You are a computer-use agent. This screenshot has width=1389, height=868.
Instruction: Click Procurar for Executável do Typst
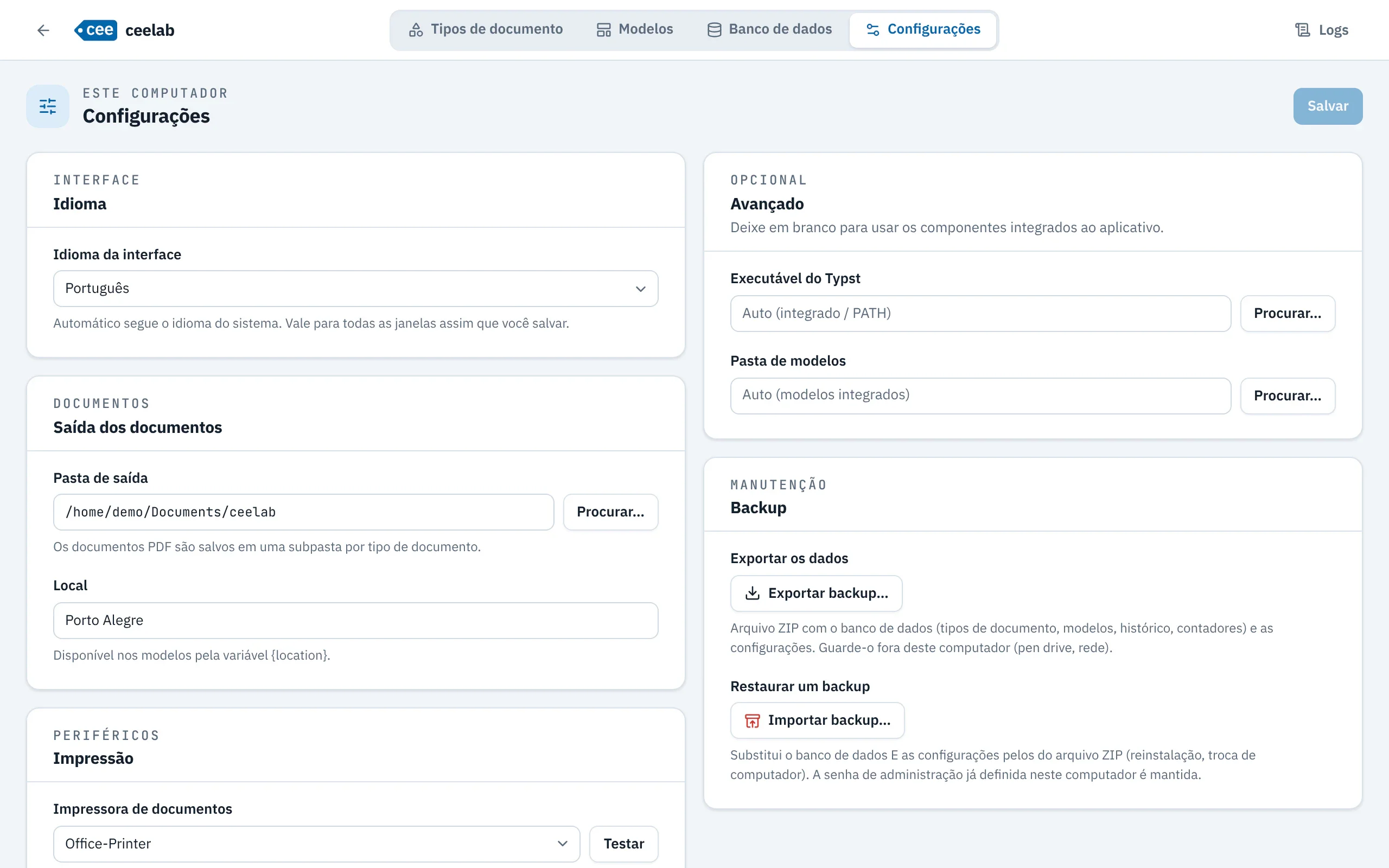click(x=1288, y=314)
